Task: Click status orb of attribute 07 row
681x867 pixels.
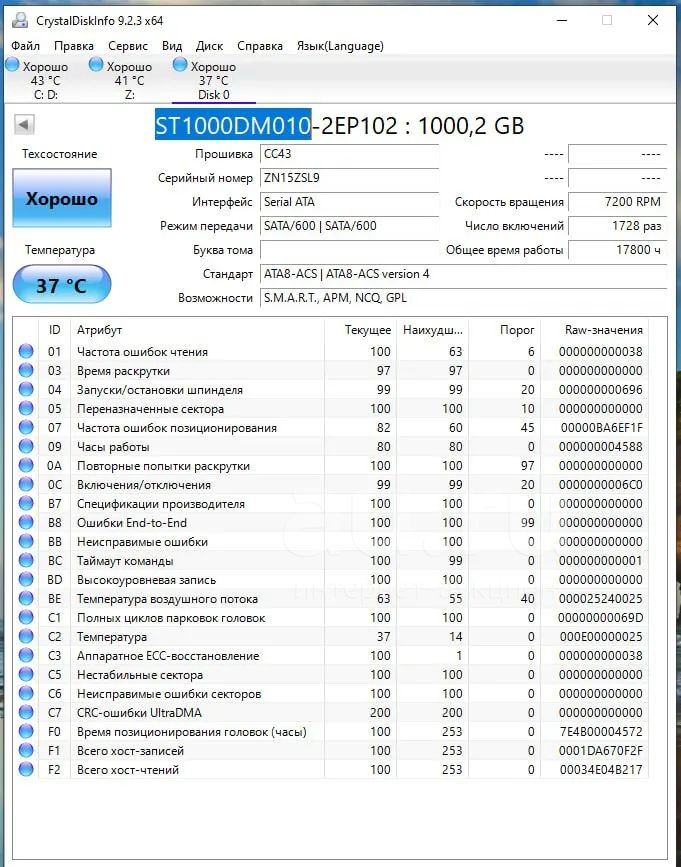Action: [26, 427]
